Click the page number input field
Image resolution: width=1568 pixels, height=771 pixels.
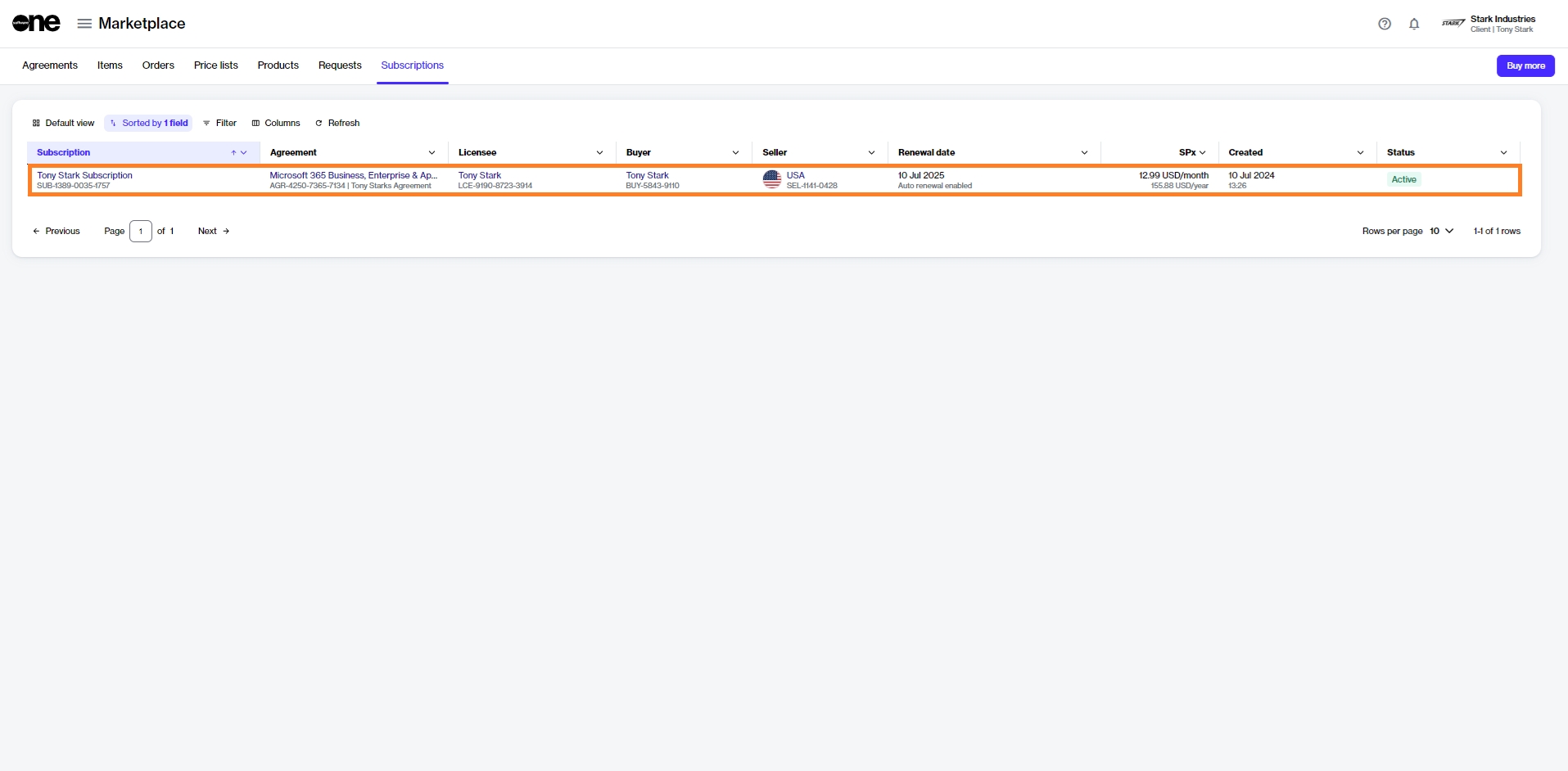pyautogui.click(x=141, y=231)
